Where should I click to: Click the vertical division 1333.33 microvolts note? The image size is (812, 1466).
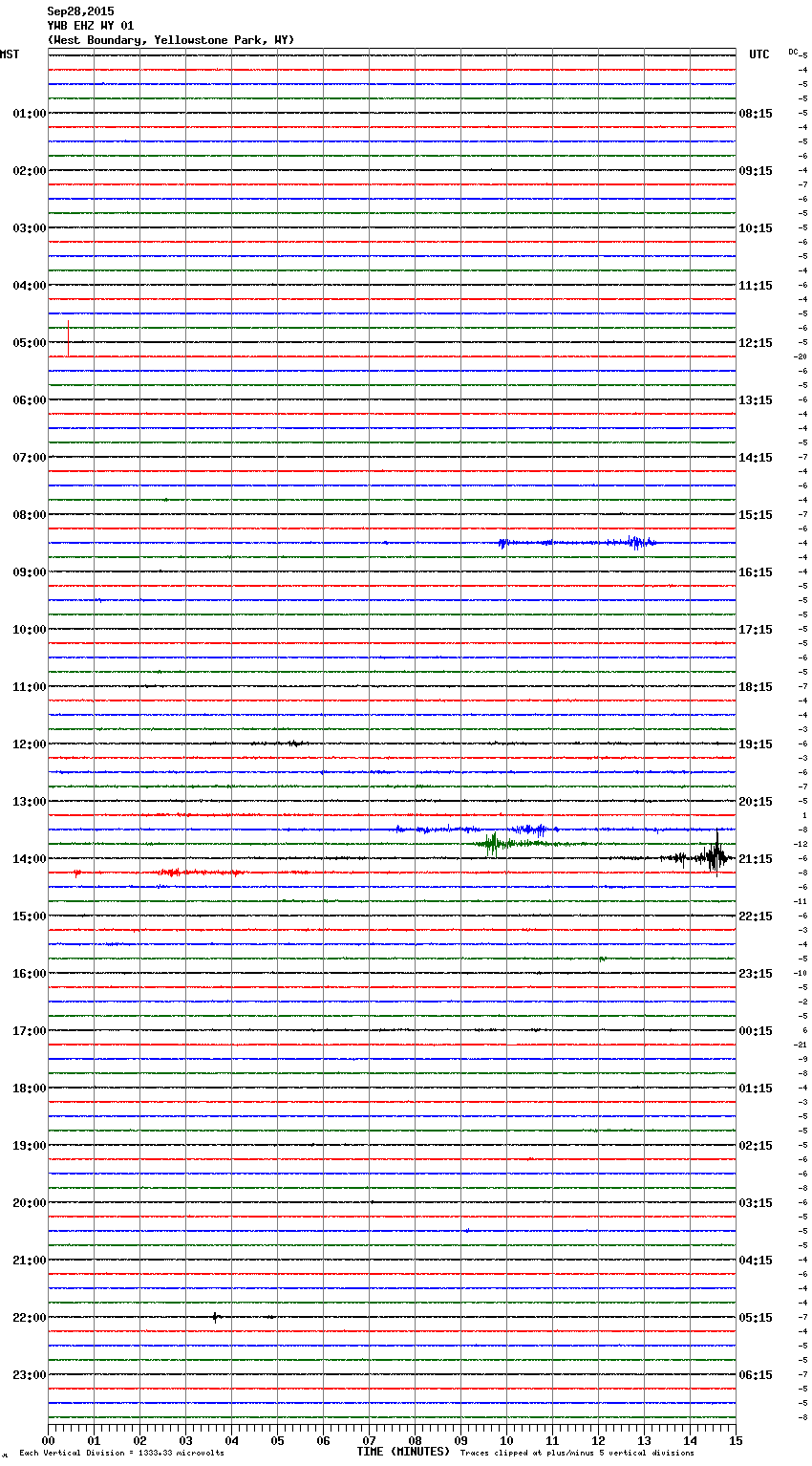pos(121,1453)
